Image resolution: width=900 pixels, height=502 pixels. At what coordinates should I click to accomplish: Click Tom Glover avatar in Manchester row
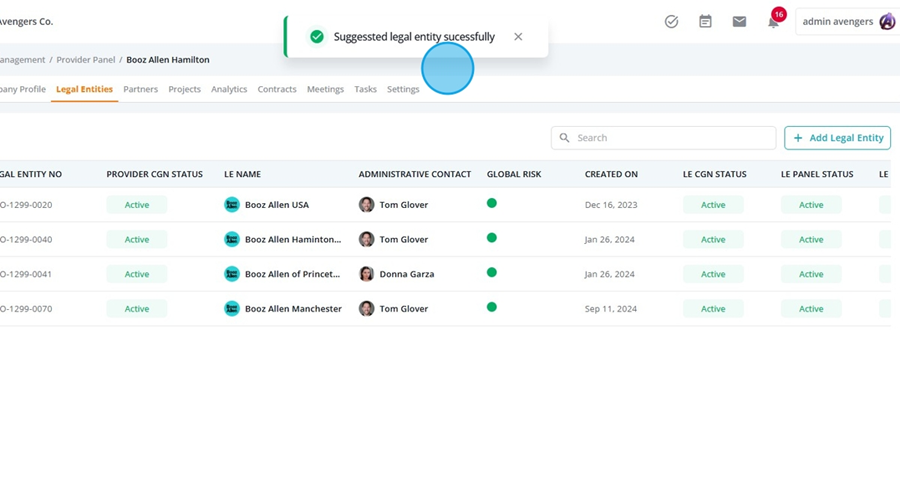click(x=366, y=309)
